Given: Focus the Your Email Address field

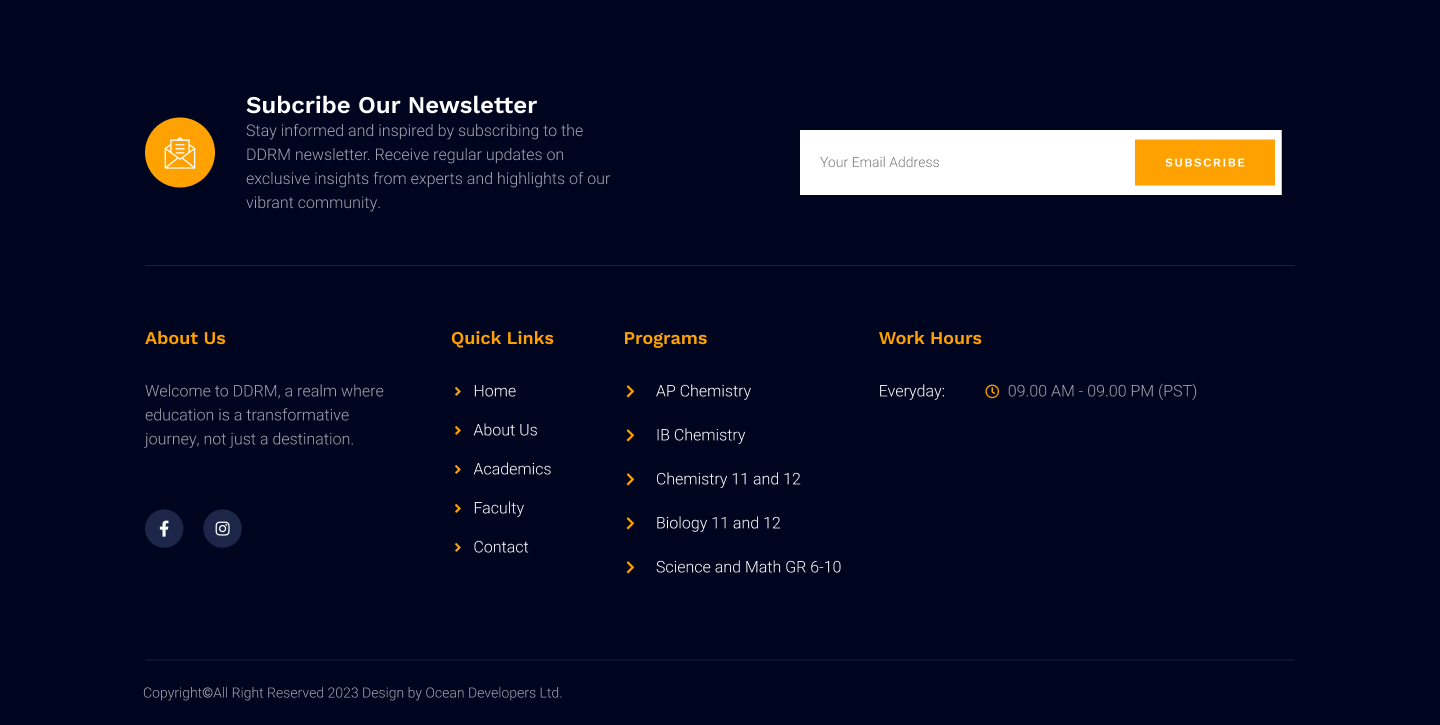Looking at the screenshot, I should (x=965, y=162).
